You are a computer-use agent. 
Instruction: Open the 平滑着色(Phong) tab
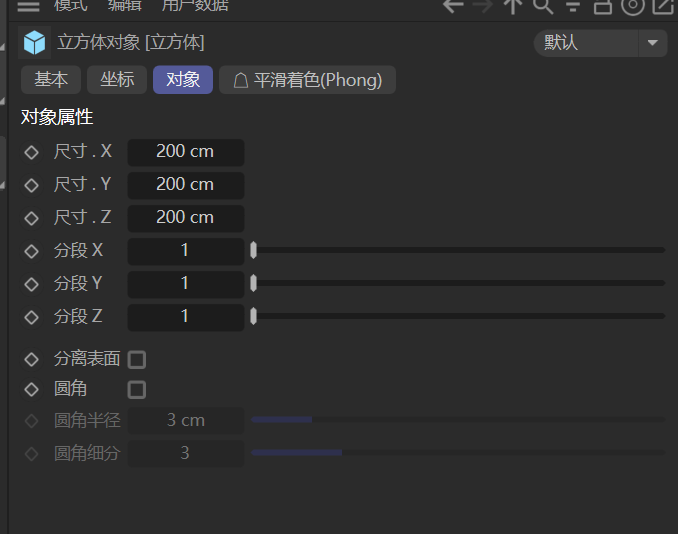pyautogui.click(x=307, y=80)
